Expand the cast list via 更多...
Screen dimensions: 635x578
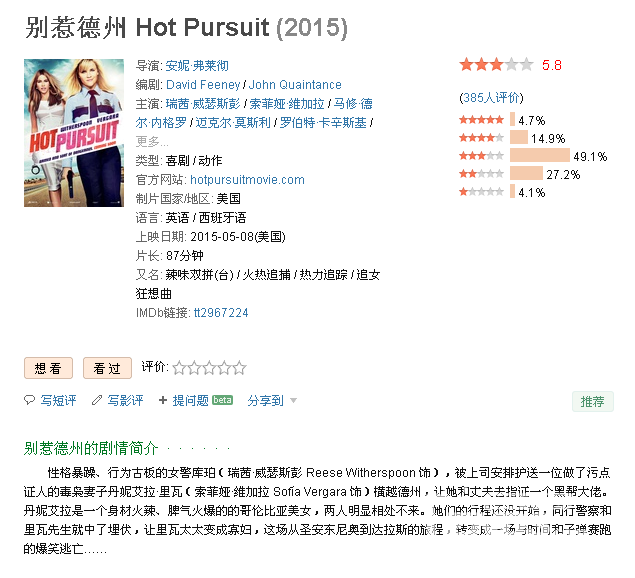(151, 141)
